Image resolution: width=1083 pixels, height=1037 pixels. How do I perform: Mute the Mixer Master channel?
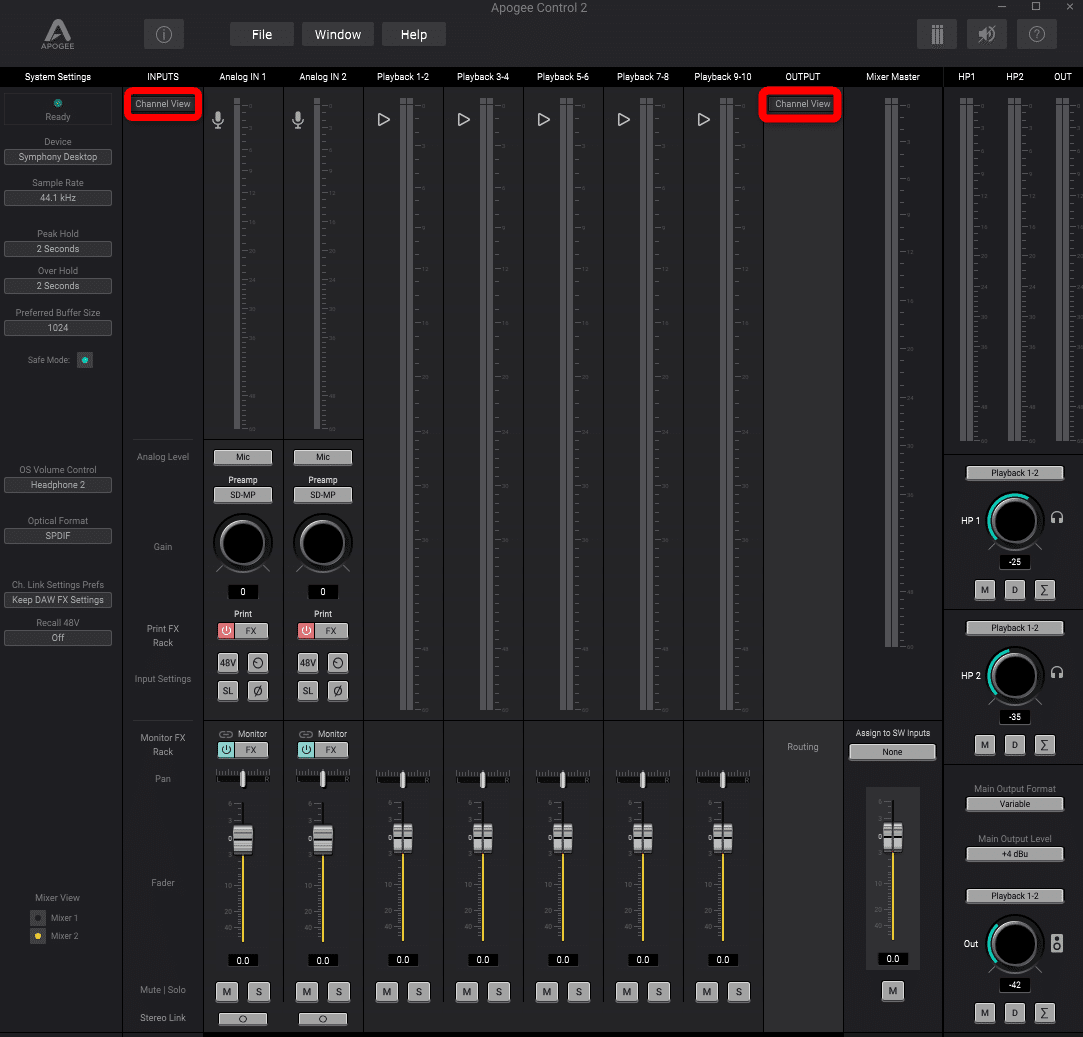click(893, 990)
